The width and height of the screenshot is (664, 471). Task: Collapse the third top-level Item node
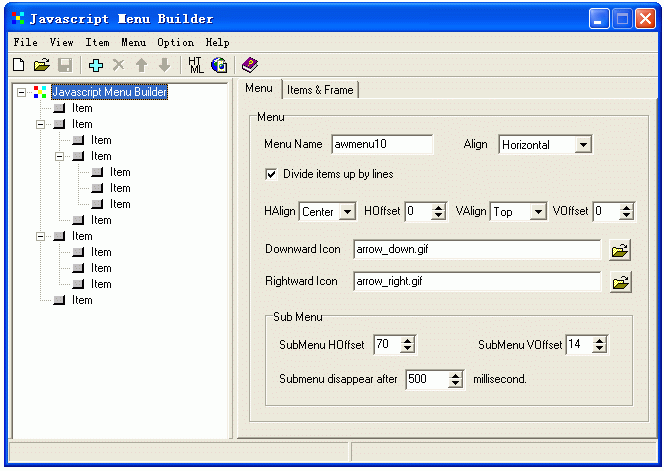[40, 236]
